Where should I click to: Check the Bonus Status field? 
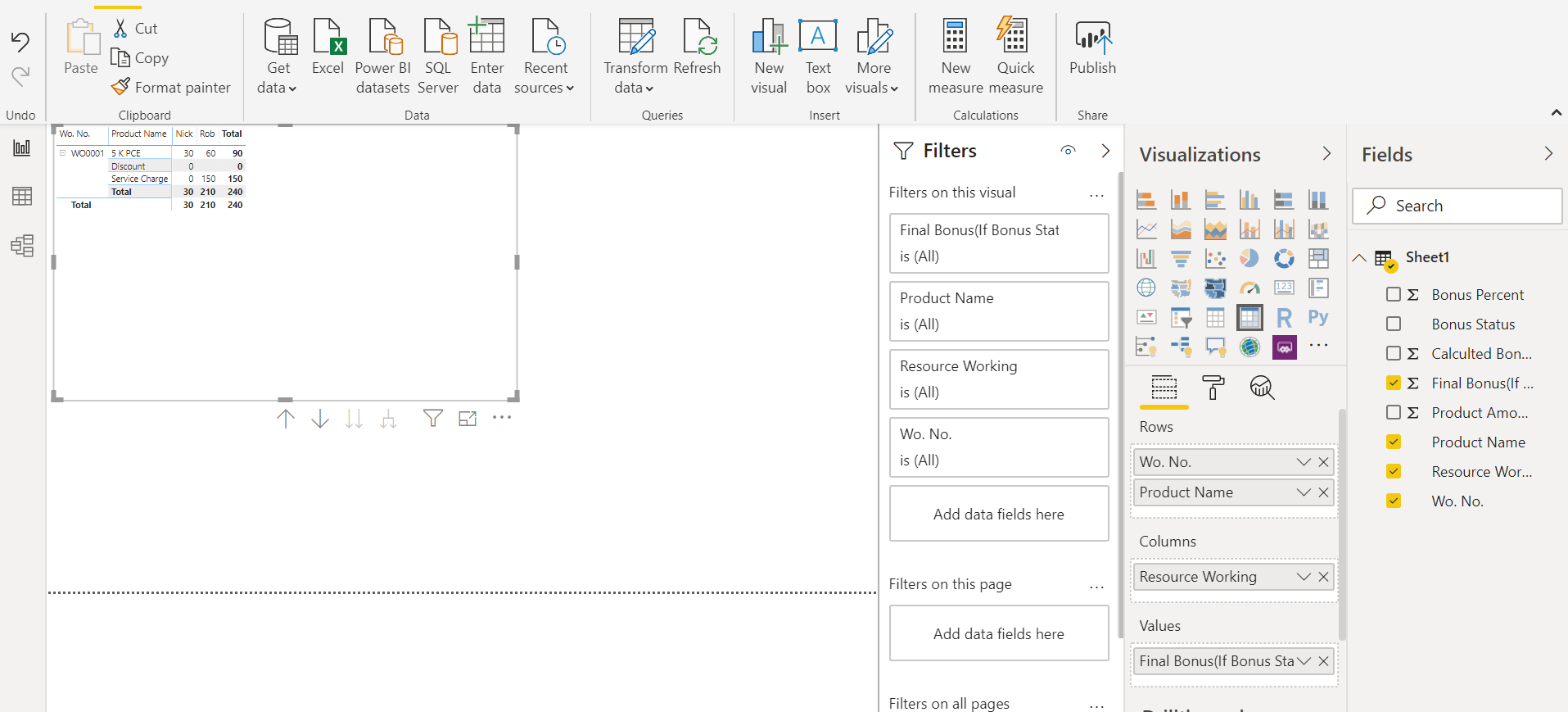1394,324
